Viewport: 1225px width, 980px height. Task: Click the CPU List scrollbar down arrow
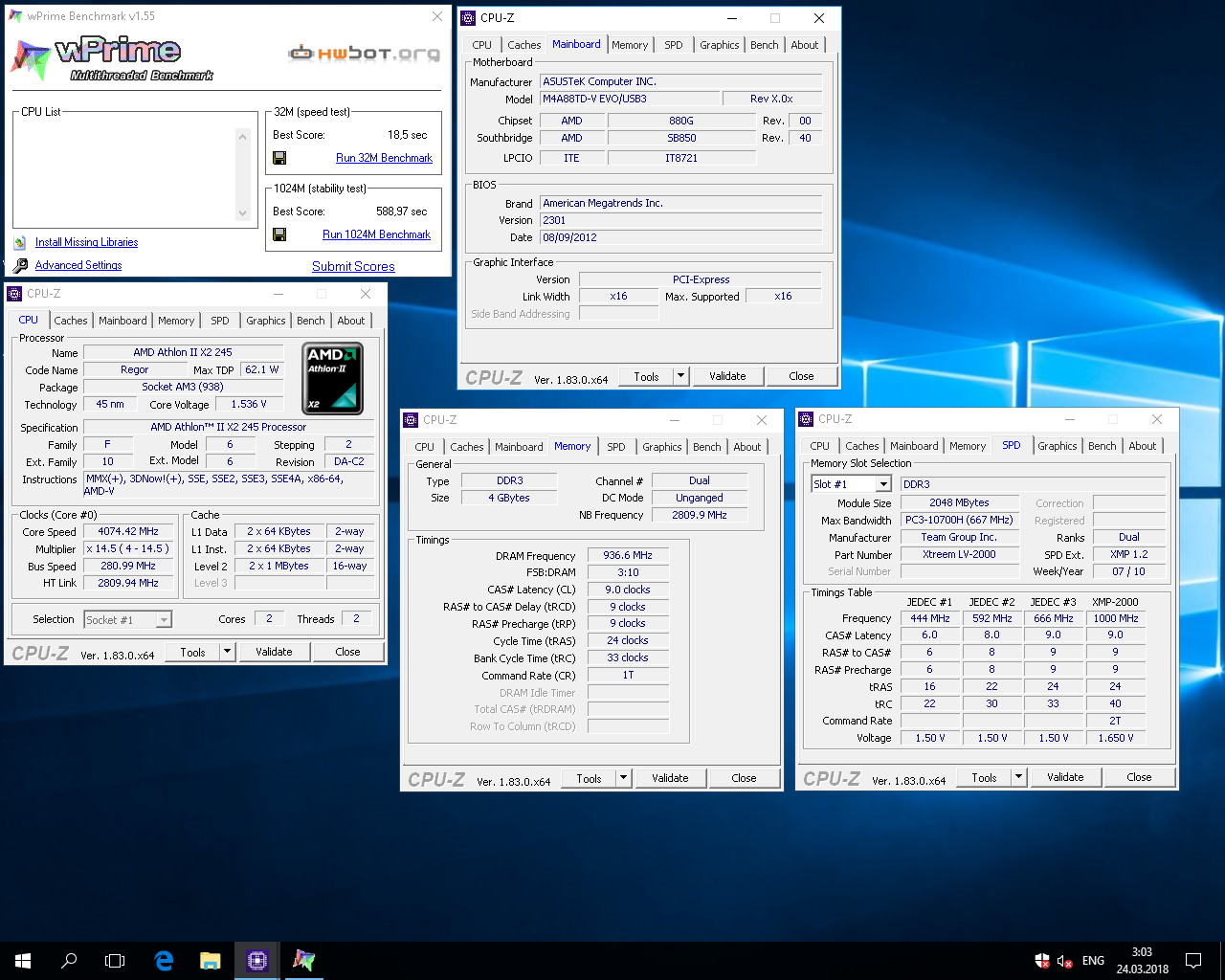click(242, 214)
